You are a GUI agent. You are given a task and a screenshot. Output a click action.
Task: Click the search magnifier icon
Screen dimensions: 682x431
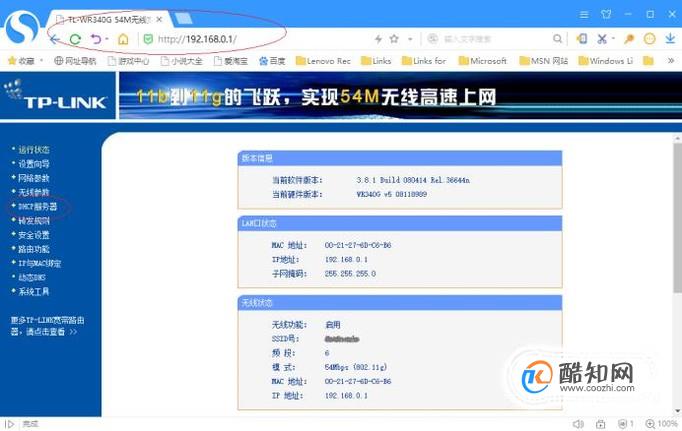tap(557, 39)
